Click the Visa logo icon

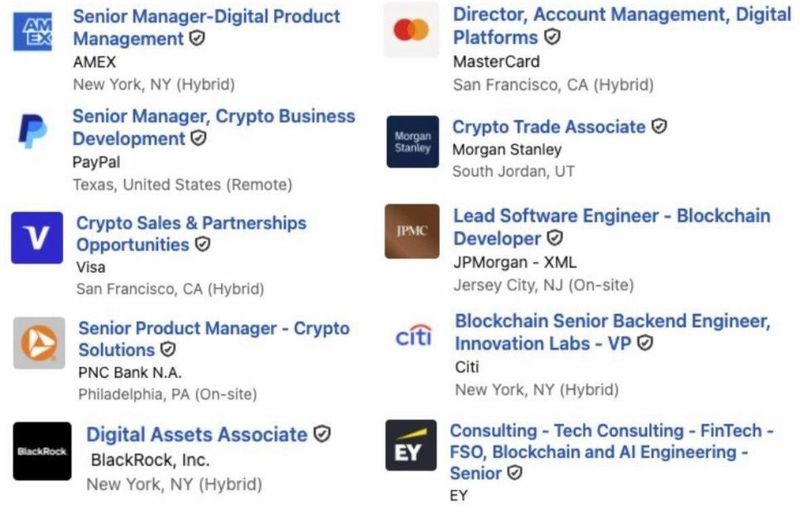point(37,238)
